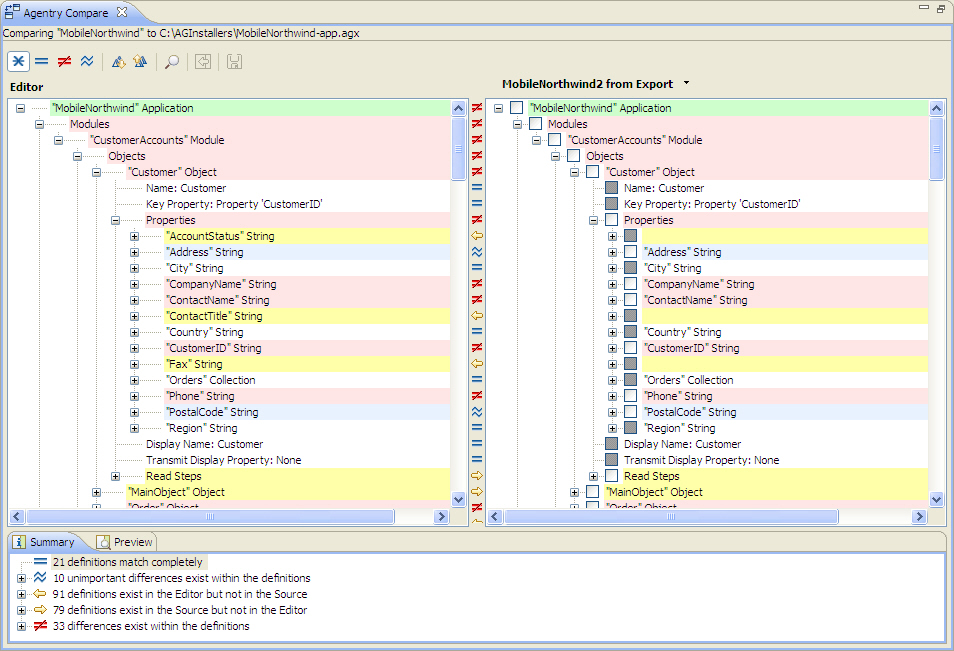This screenshot has height=651, width=954.
Task: Click the Editor pane vertical scrollbar thumb
Action: click(x=459, y=148)
